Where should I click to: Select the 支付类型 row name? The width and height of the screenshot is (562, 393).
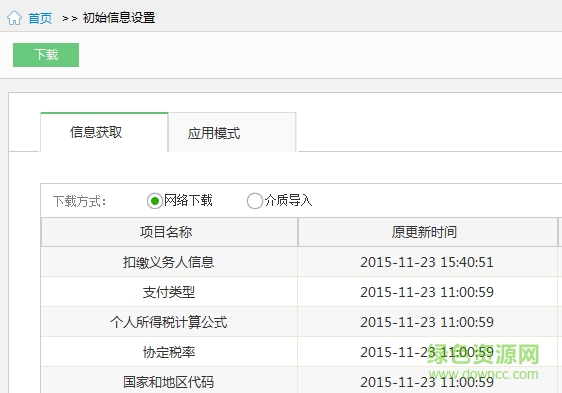point(169,292)
